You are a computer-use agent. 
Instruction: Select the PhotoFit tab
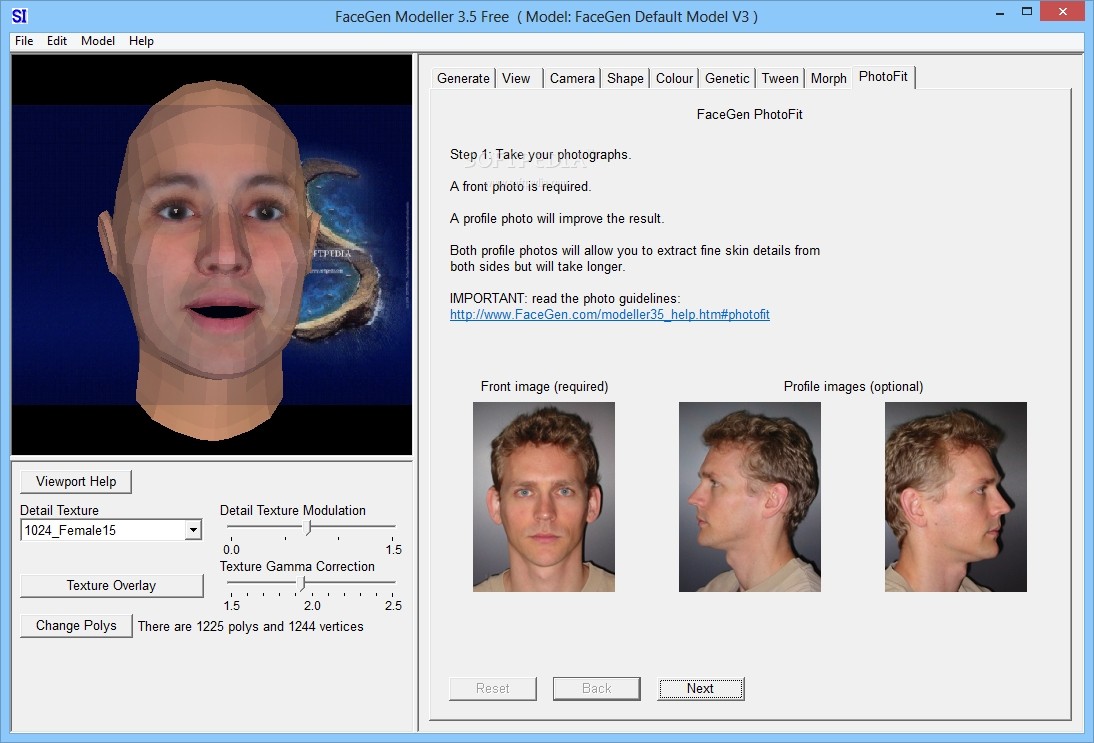pos(883,77)
